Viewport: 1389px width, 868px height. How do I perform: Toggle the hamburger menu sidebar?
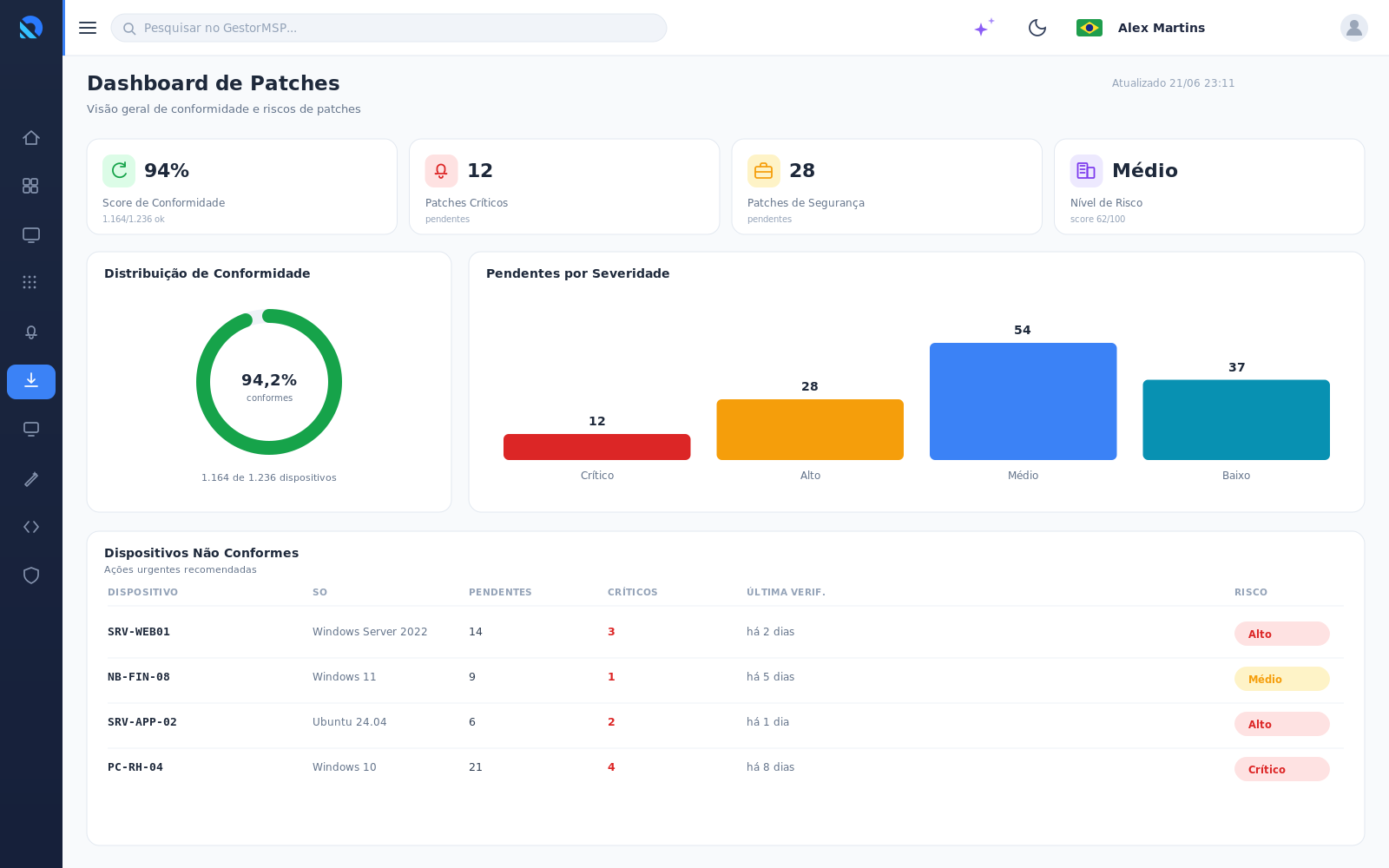88,28
